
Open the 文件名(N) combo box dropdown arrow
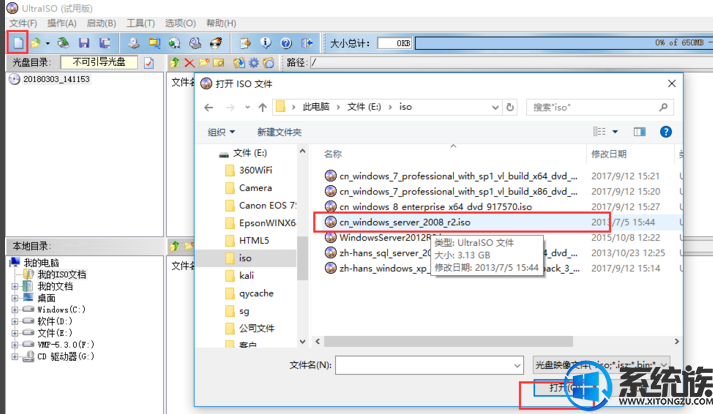(517, 365)
